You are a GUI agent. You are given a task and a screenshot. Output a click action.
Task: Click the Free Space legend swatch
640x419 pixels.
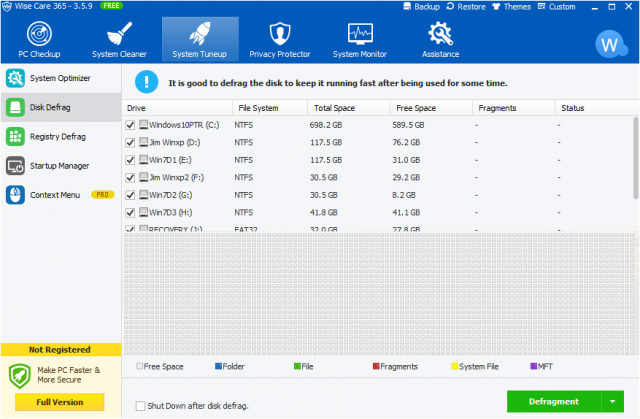(139, 366)
